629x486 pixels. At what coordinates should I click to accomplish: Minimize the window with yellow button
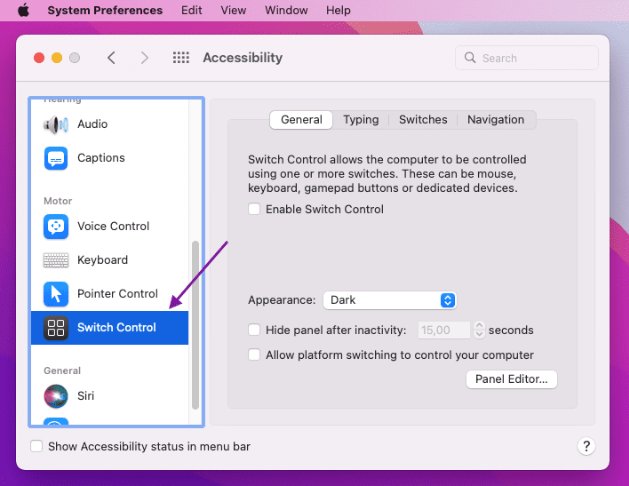pos(57,58)
